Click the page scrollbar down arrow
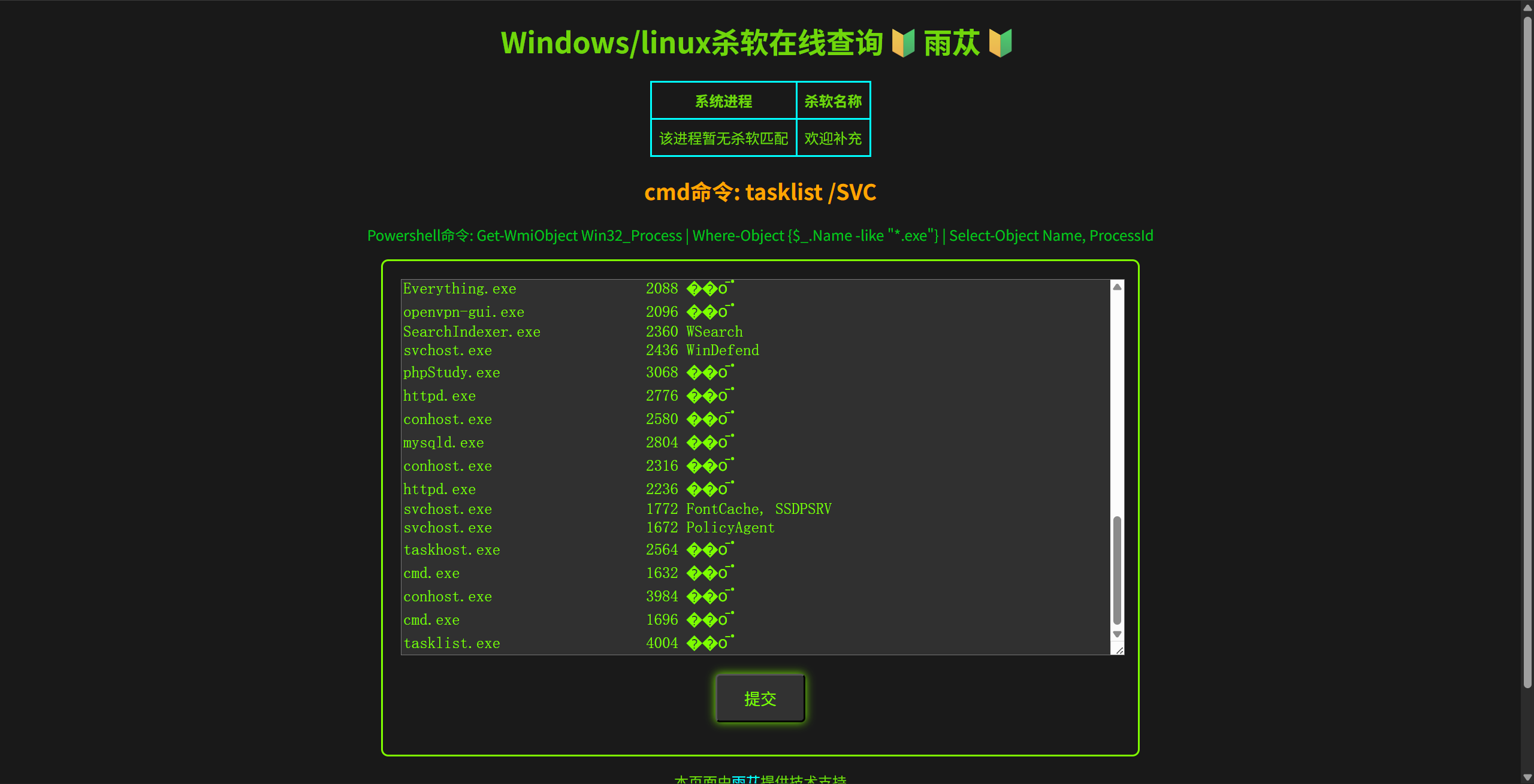The image size is (1534, 784). (x=1527, y=777)
